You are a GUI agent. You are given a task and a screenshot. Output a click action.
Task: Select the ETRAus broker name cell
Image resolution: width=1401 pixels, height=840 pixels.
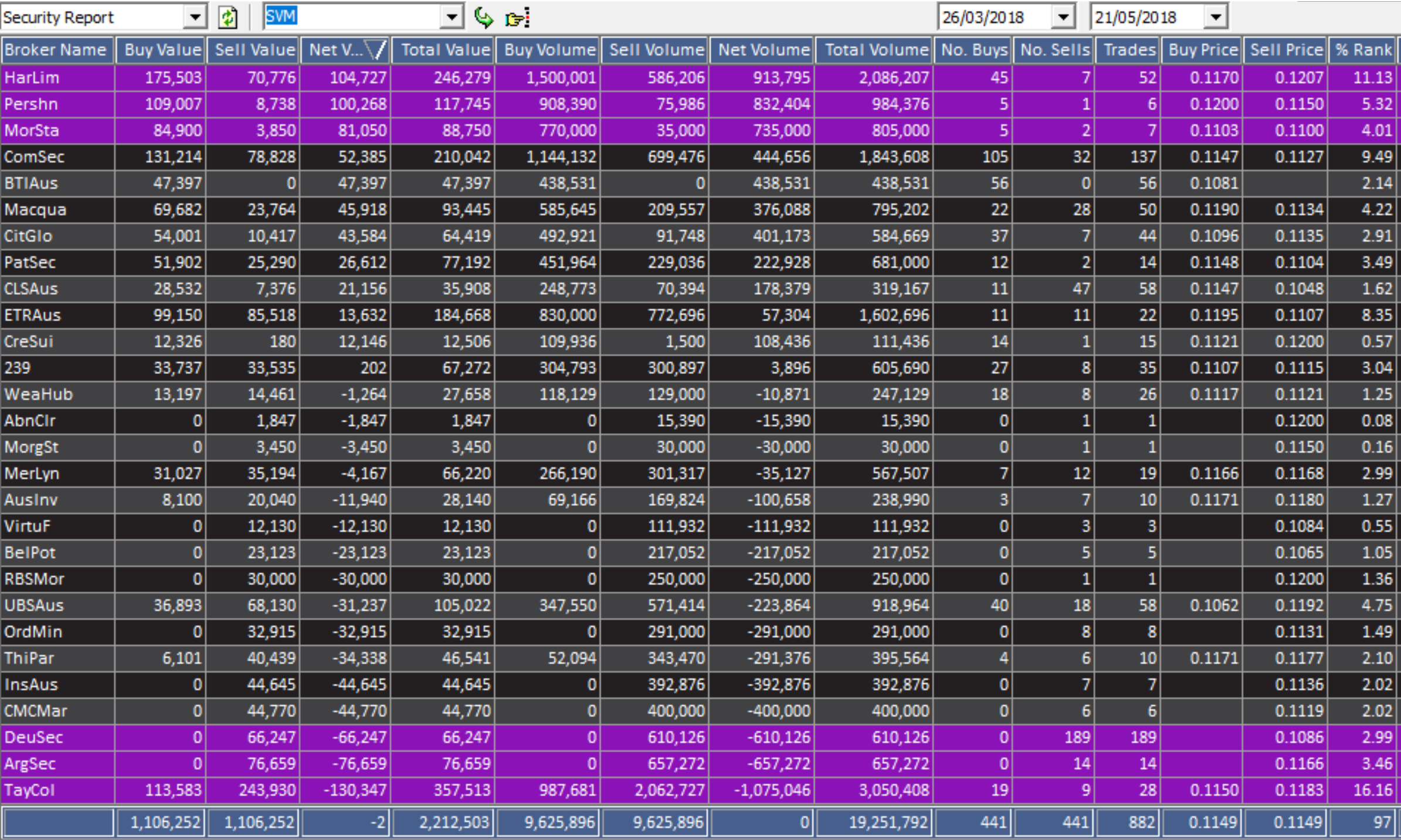[57, 315]
